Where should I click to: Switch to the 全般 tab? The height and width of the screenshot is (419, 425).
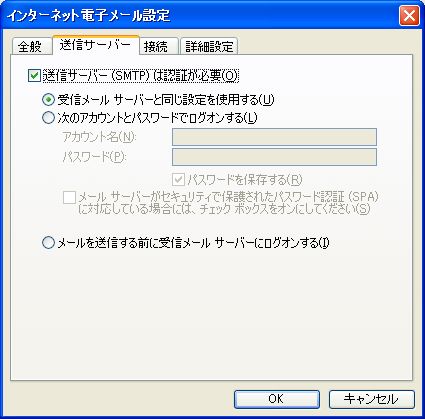(31, 46)
